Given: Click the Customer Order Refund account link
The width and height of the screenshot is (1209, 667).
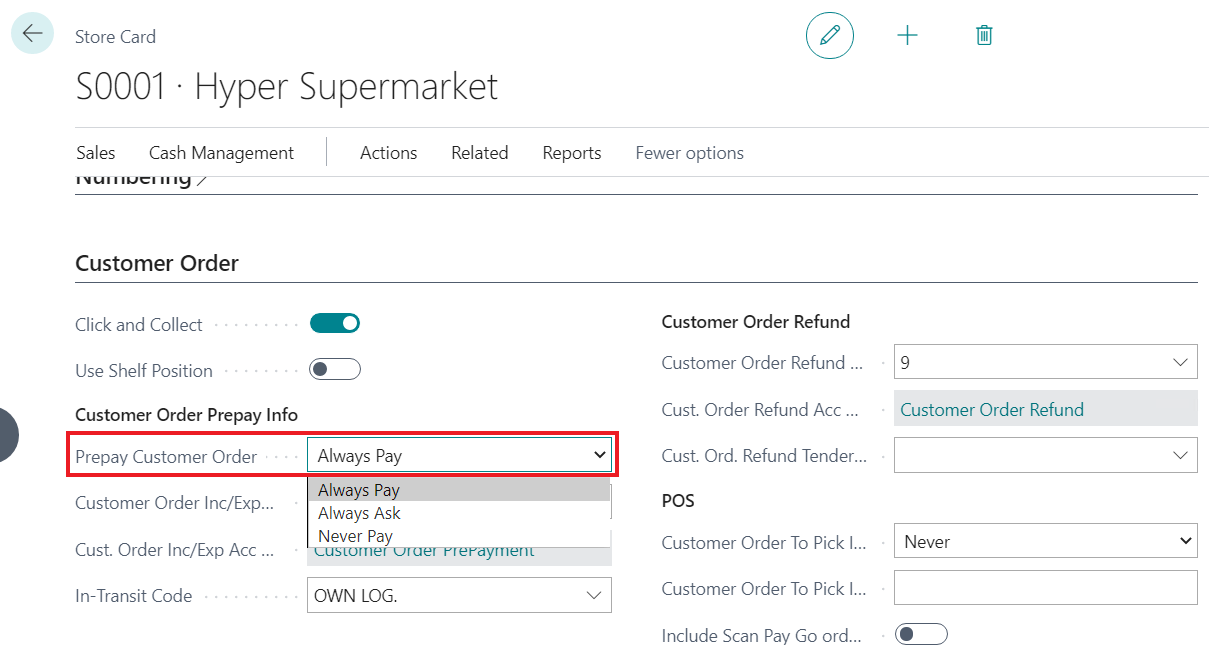Looking at the screenshot, I should [991, 409].
